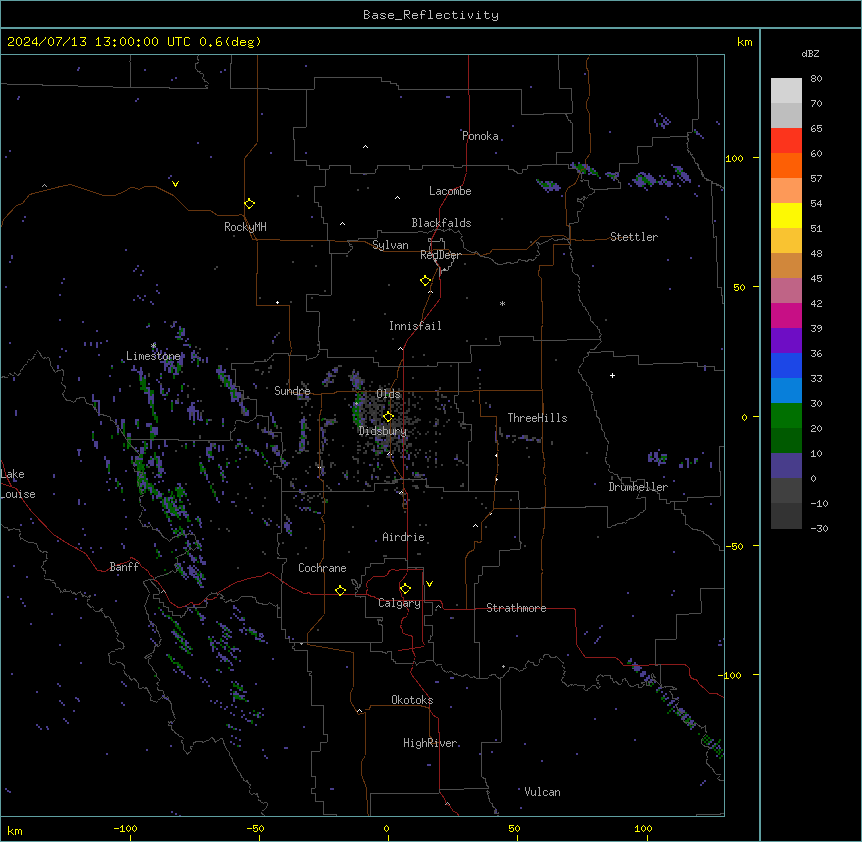This screenshot has width=862, height=842.
Task: Pick the blue 33-36 dBZ legend swatch
Action: (x=786, y=365)
